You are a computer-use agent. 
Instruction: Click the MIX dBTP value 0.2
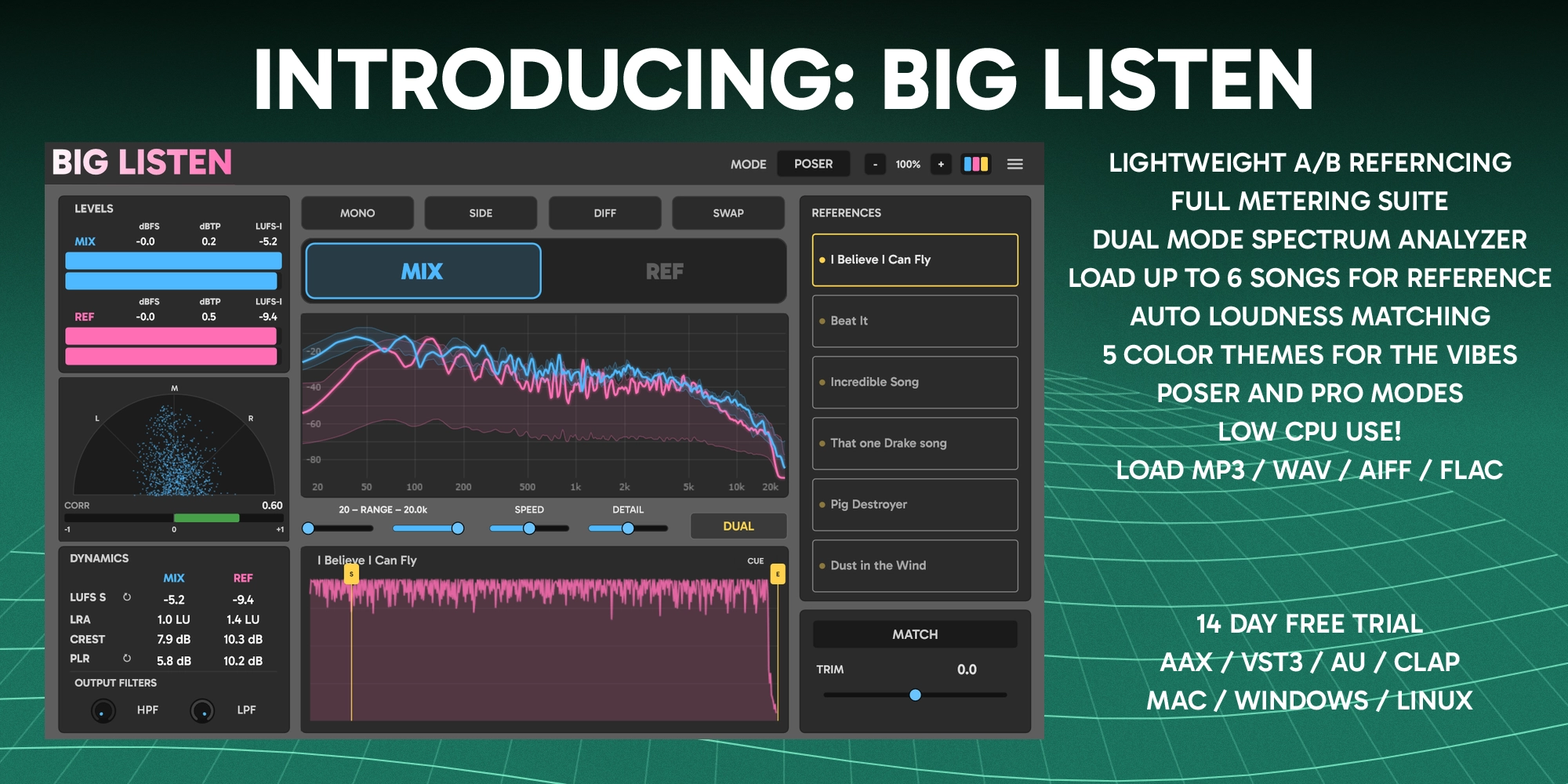209,241
